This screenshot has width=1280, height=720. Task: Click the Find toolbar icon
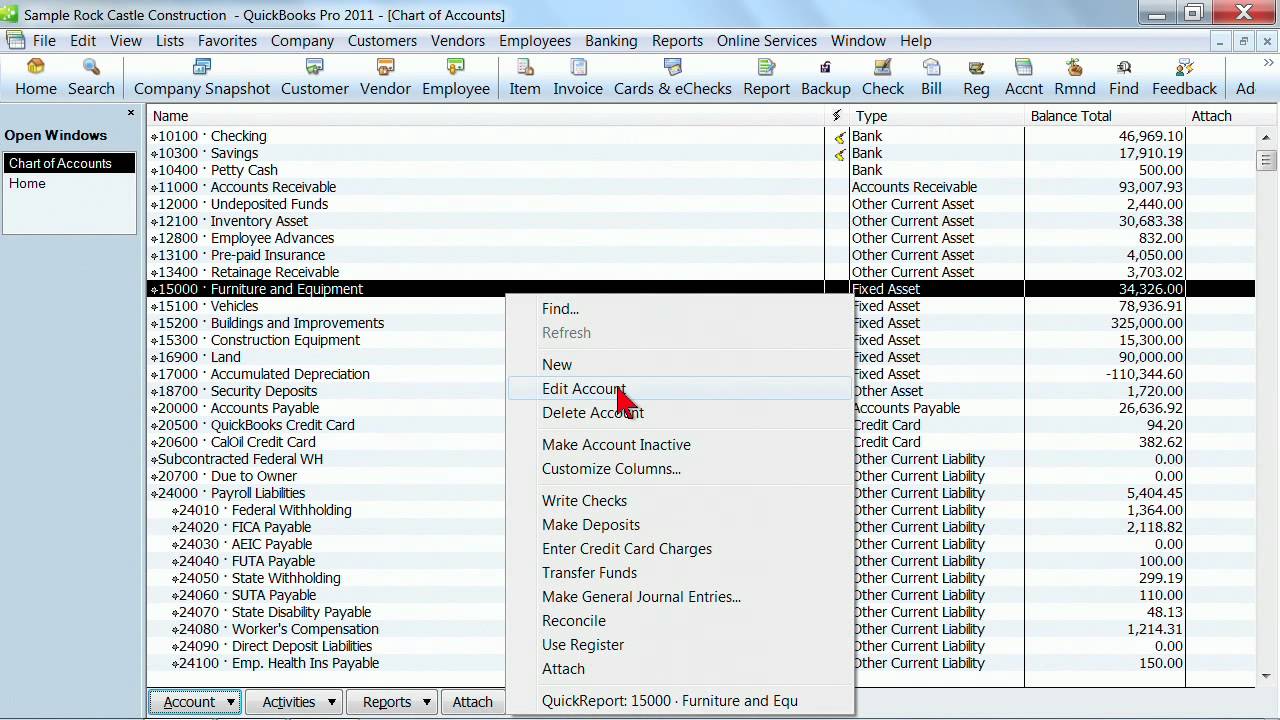click(1124, 78)
